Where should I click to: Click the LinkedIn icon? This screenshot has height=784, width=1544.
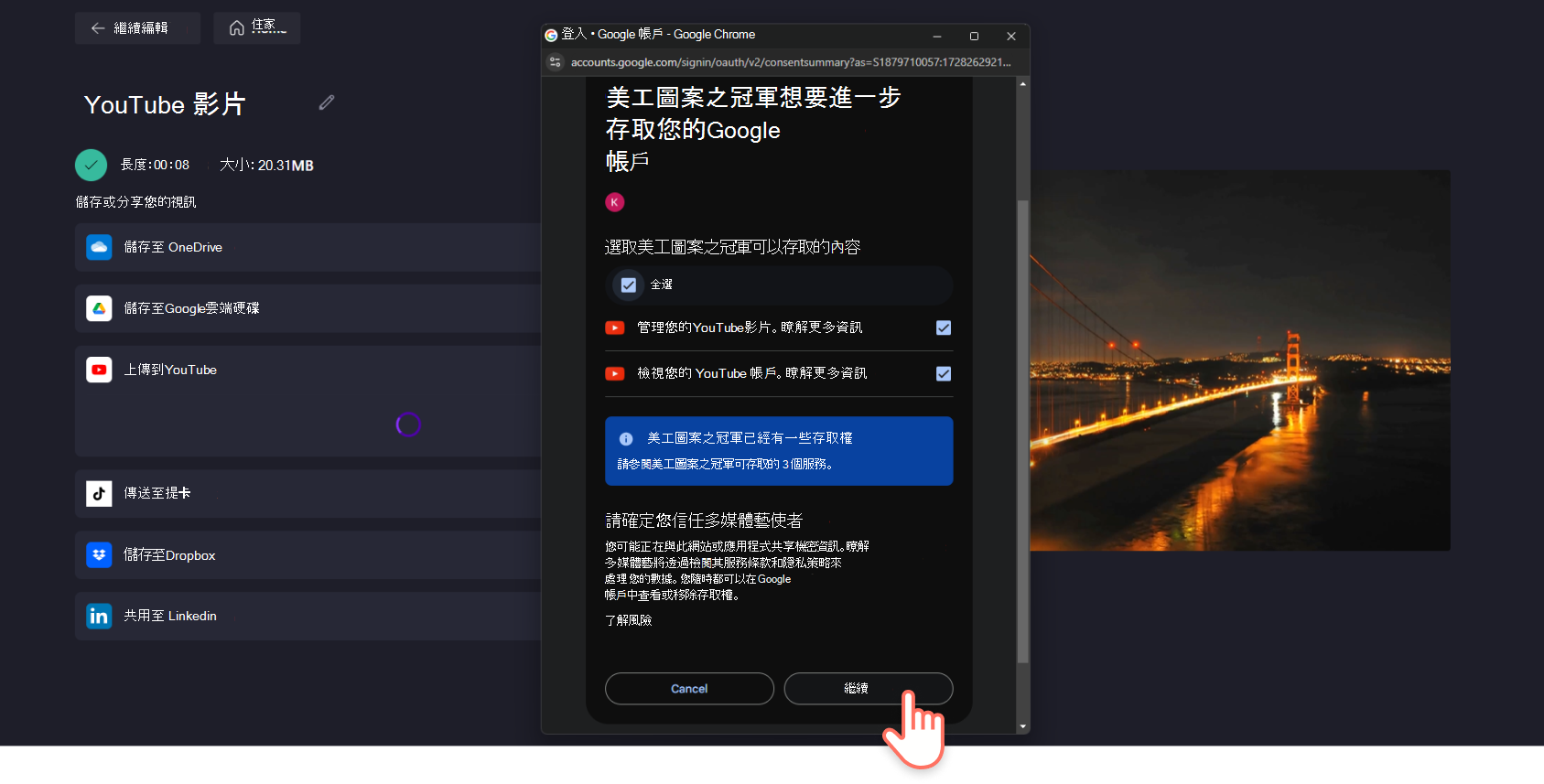pyautogui.click(x=99, y=616)
